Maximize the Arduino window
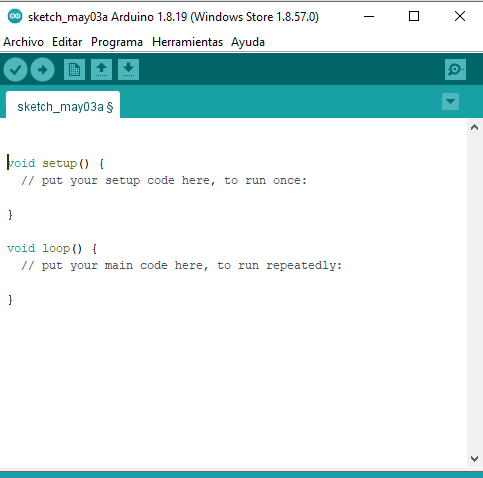This screenshot has width=483, height=478. (x=414, y=16)
